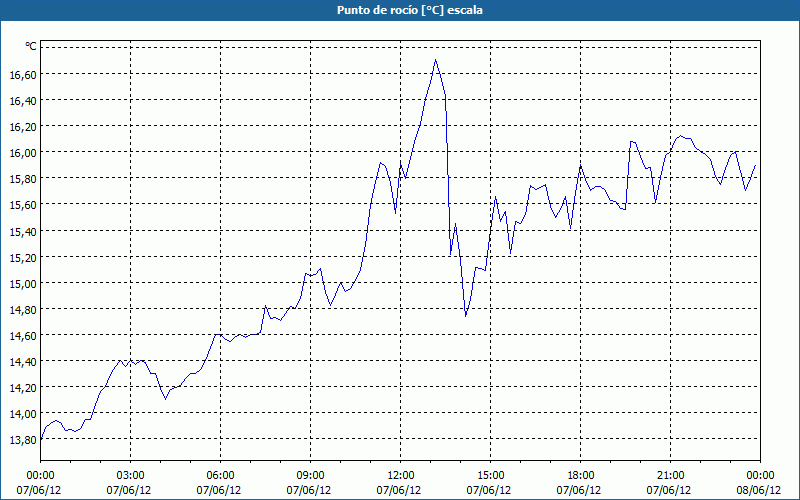The height and width of the screenshot is (500, 800).
Task: Click the 15,60 y-axis label
Action: [x=23, y=205]
